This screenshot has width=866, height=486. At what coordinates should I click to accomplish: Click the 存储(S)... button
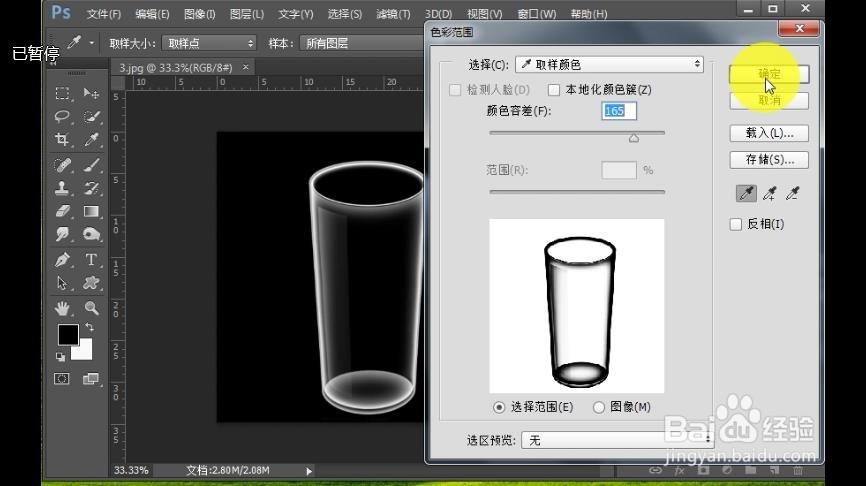click(x=769, y=160)
